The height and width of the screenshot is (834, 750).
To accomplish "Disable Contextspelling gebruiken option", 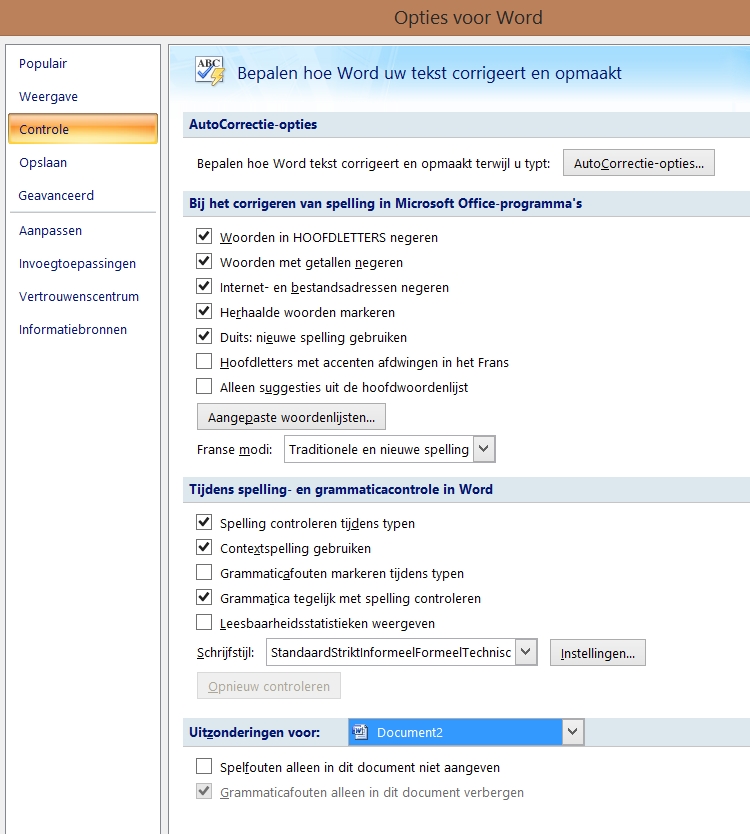I will point(204,548).
